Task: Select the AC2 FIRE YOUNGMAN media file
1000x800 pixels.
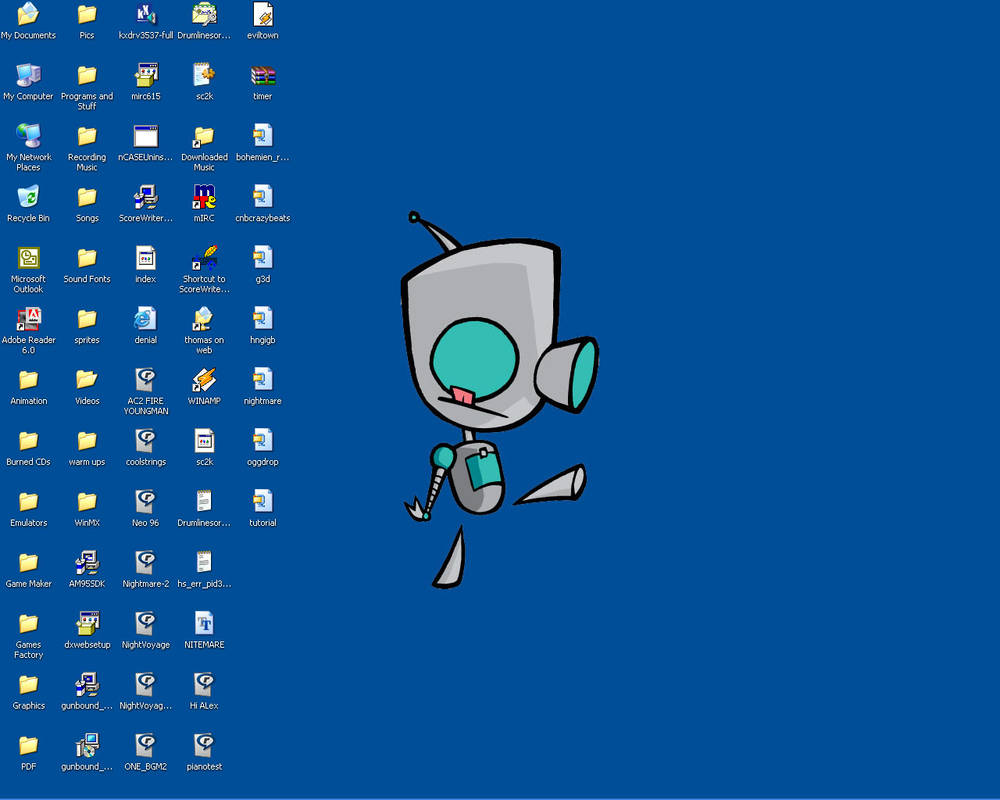Action: [x=145, y=391]
